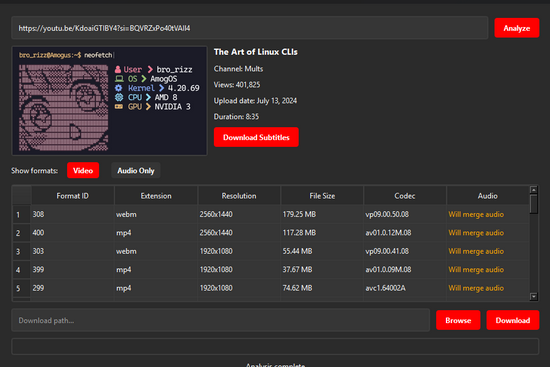Click the table scrollbar up arrow
Image resolution: width=550 pixels, height=367 pixels.
[534, 190]
